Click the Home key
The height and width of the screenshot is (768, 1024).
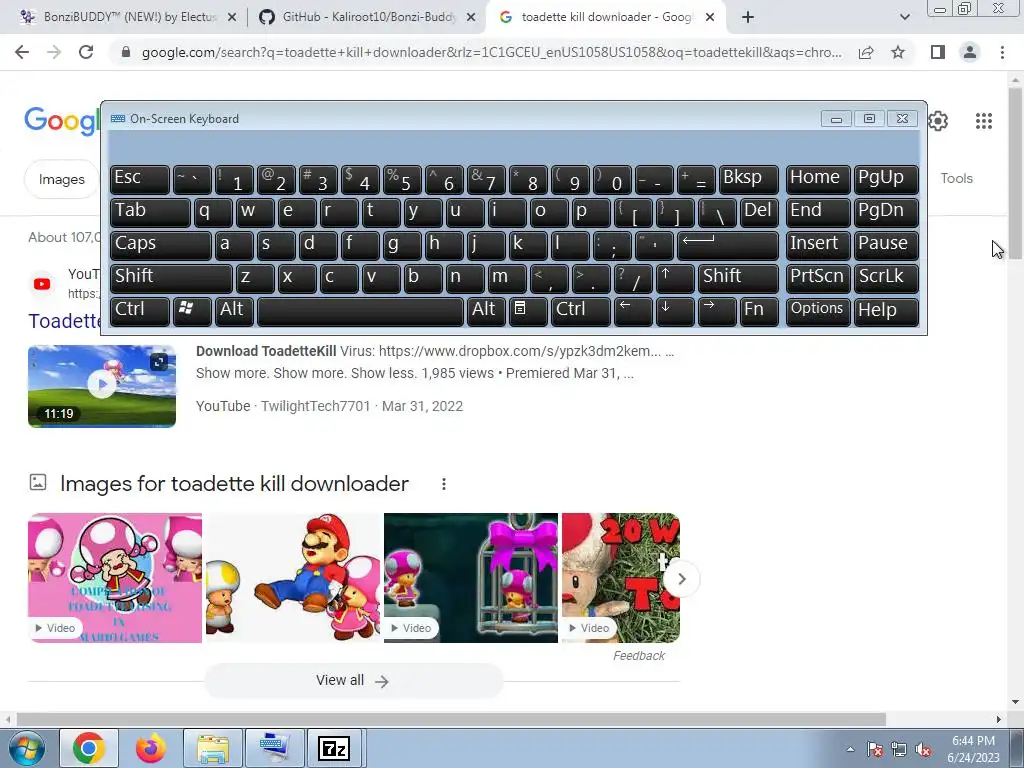point(818,179)
